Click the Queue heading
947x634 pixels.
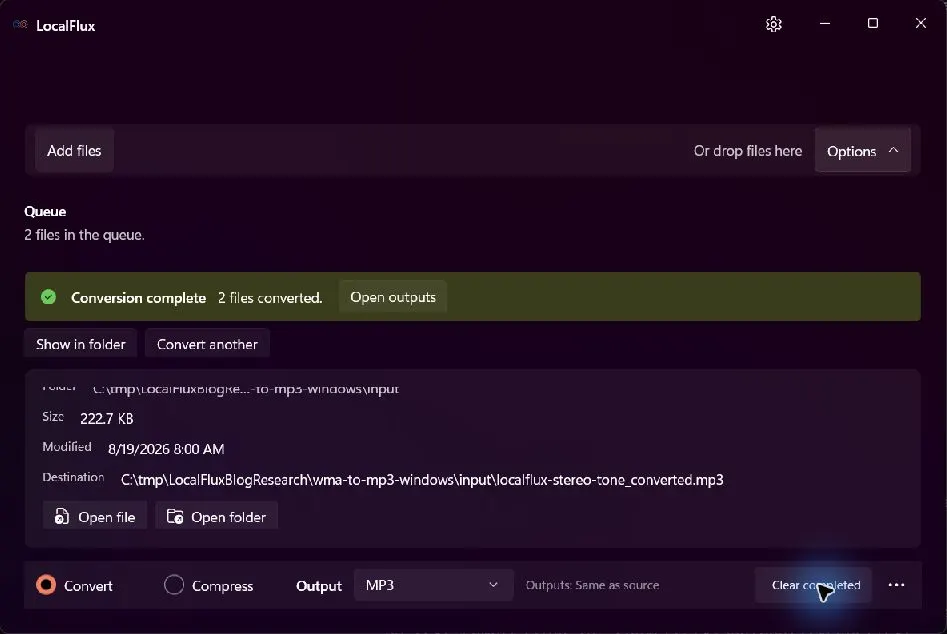click(45, 211)
